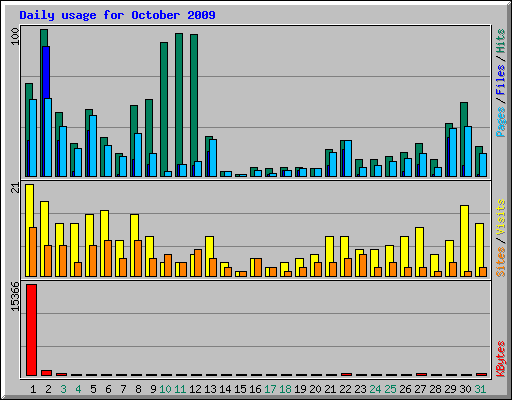Click day label '8' on x-axis
Screen dimensions: 512x400
138,389
